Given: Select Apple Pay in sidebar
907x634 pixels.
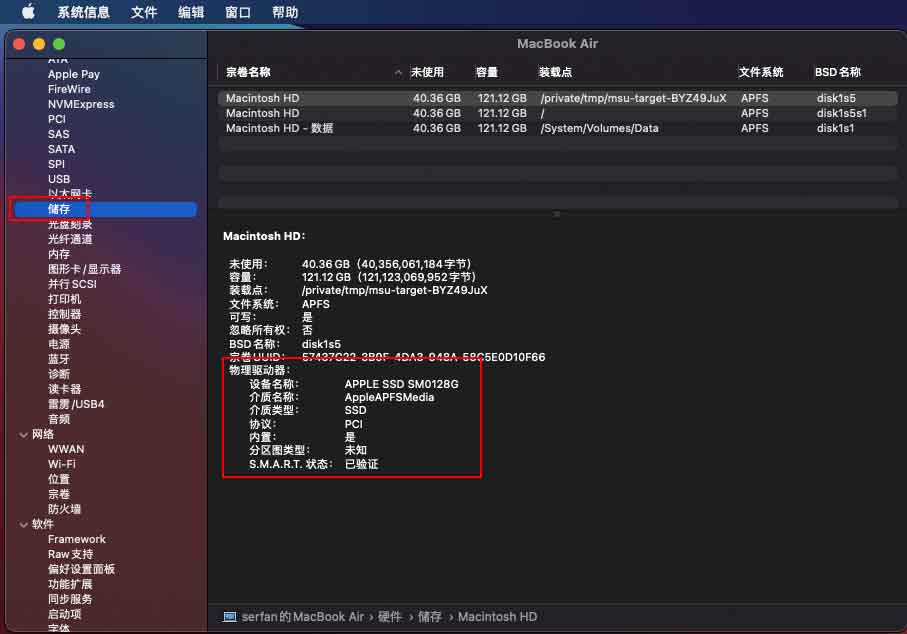Looking at the screenshot, I should [74, 74].
